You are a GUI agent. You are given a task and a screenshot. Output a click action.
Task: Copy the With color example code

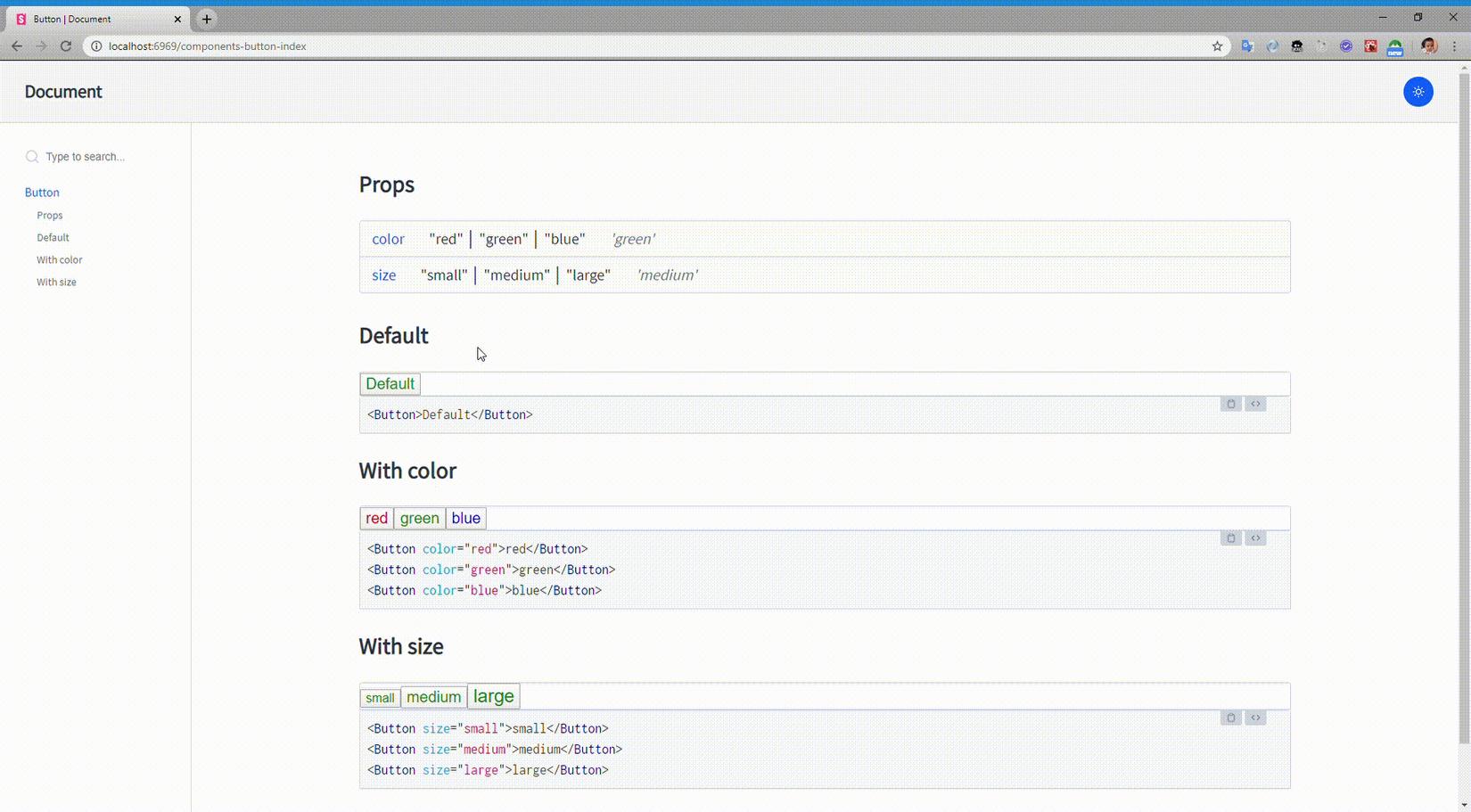click(x=1230, y=538)
